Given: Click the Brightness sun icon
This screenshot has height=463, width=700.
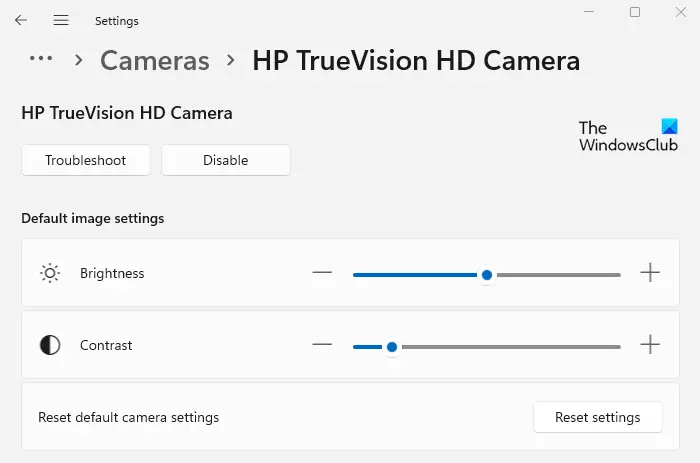Looking at the screenshot, I should tap(50, 273).
